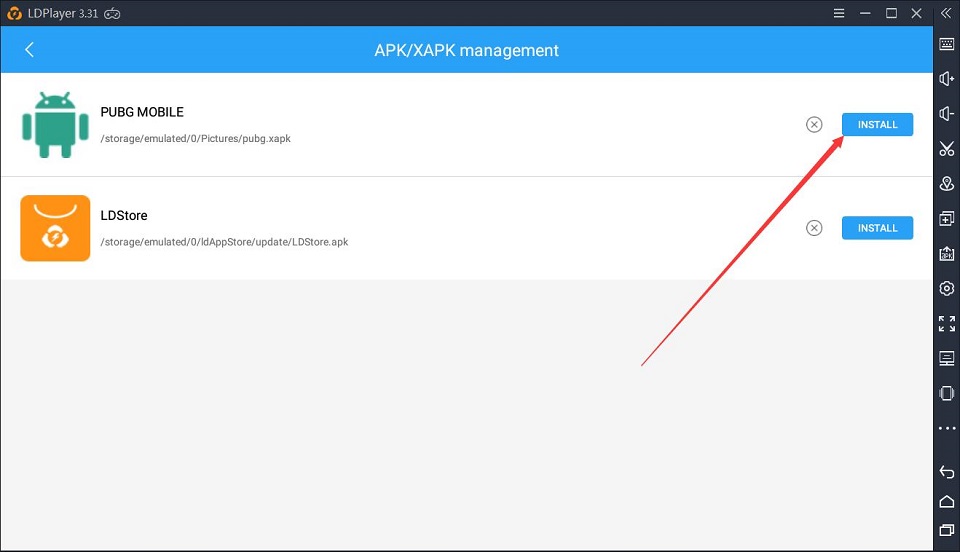The image size is (960, 552).
Task: Select the PUBG MOBILE title text
Action: pyautogui.click(x=142, y=112)
